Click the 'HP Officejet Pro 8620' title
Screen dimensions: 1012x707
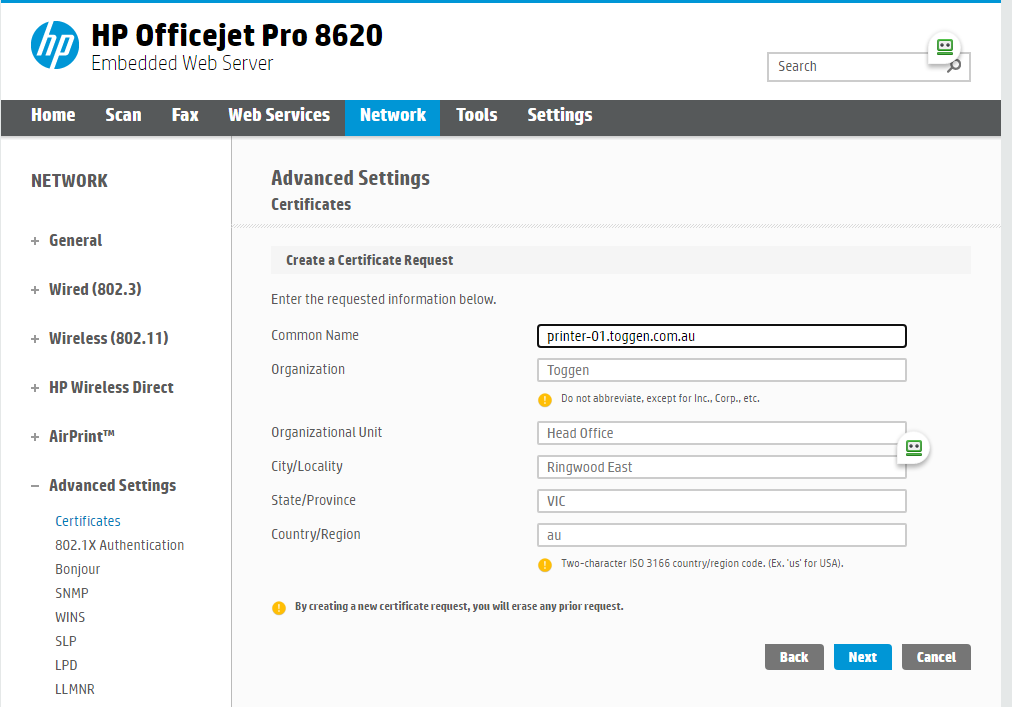(237, 35)
